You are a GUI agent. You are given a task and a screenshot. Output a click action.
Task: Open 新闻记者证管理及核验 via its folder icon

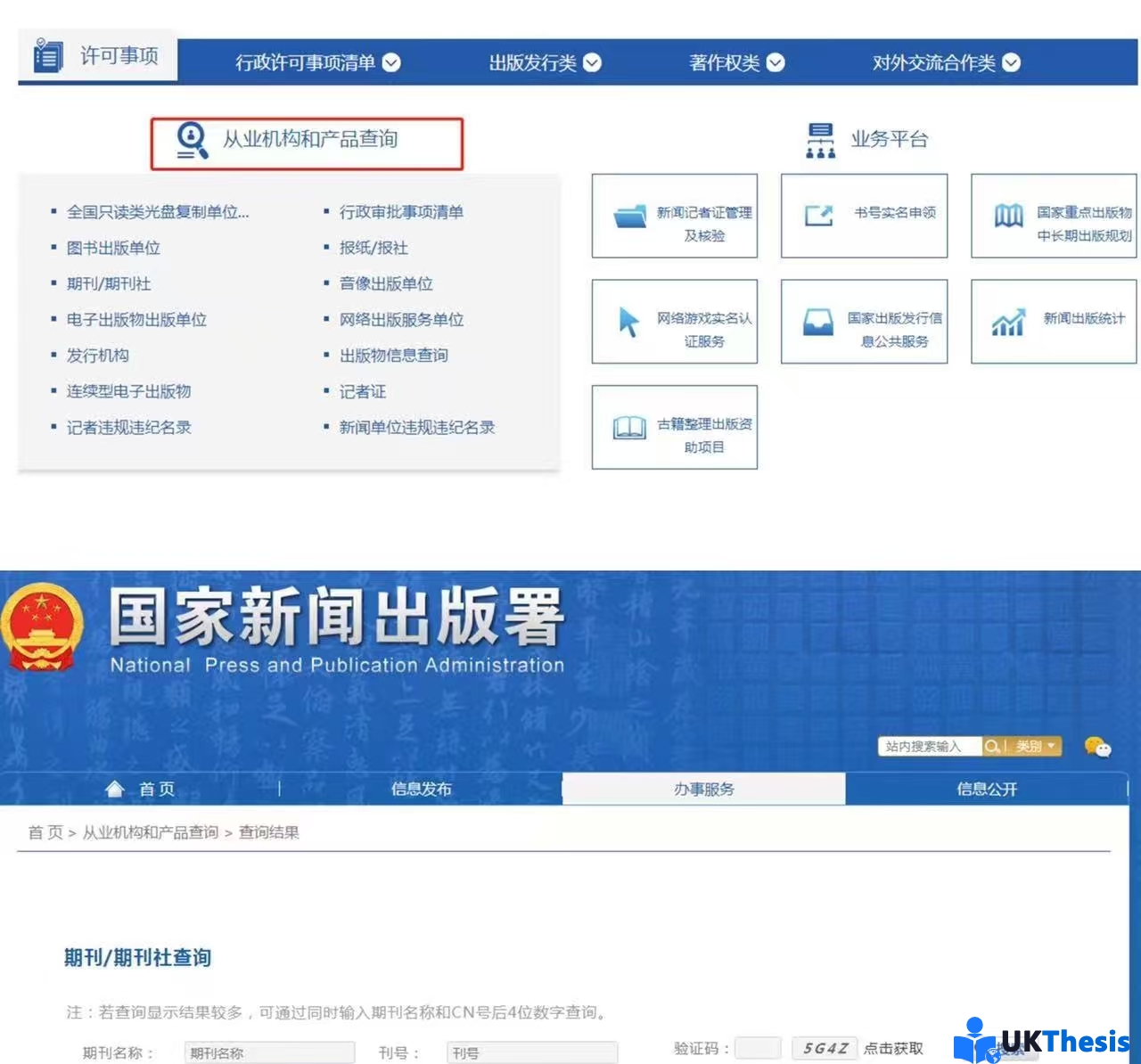point(629,216)
